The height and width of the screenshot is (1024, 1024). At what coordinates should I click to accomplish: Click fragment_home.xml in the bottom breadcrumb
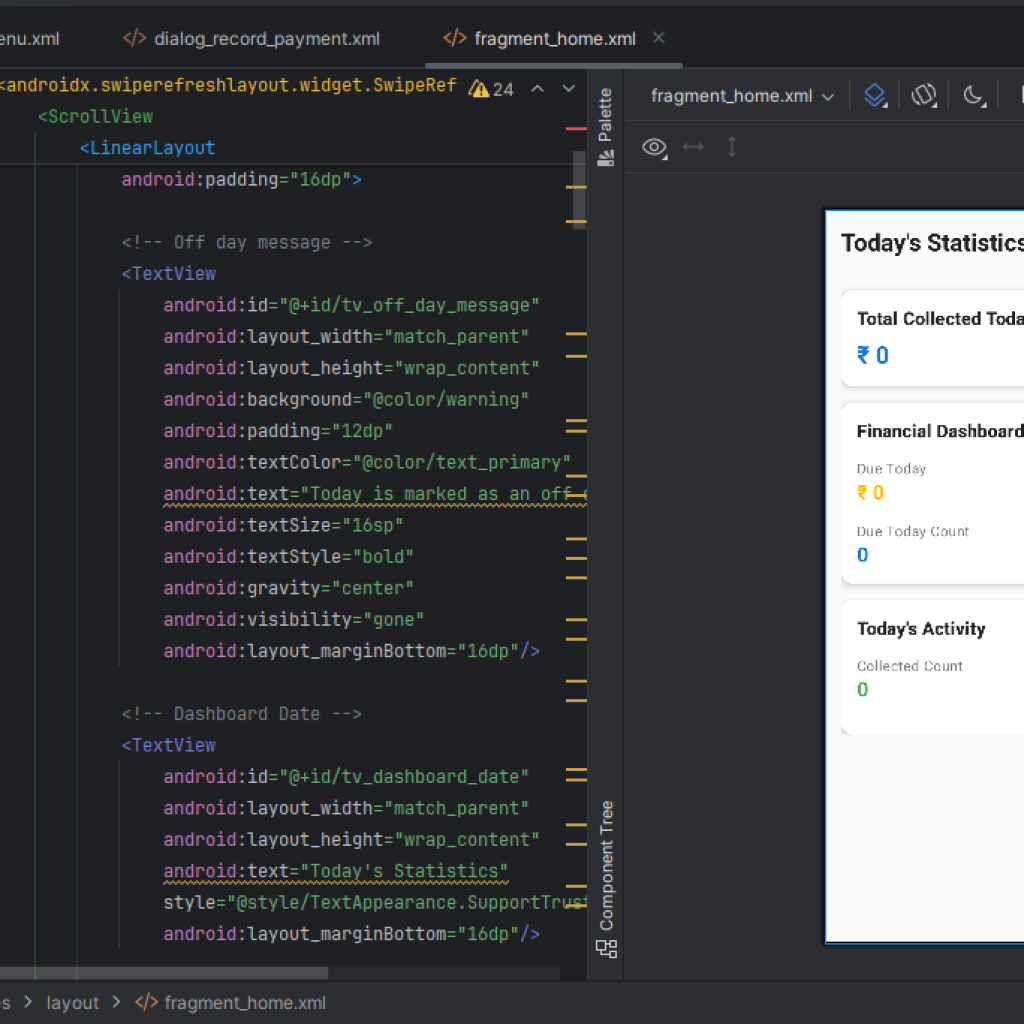tap(231, 1002)
